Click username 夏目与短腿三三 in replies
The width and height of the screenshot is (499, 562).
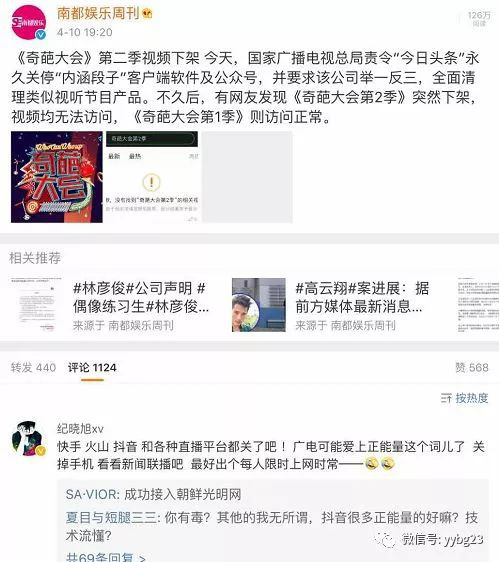[x=111, y=518]
